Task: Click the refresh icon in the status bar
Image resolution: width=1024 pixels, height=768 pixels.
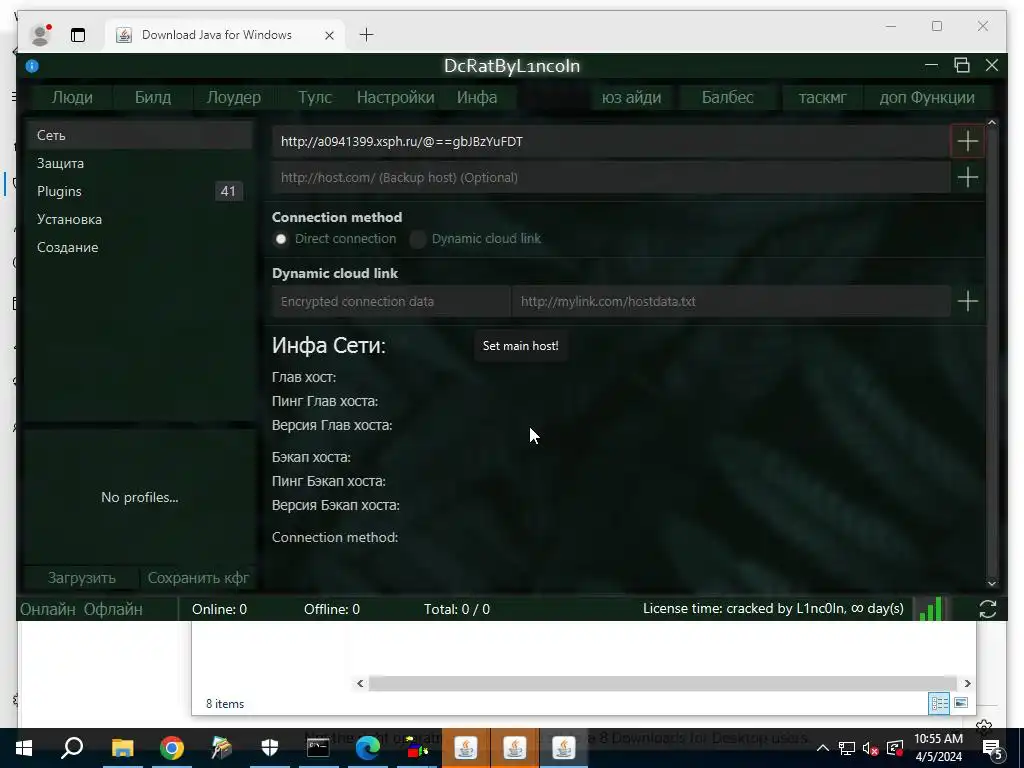Action: (987, 609)
